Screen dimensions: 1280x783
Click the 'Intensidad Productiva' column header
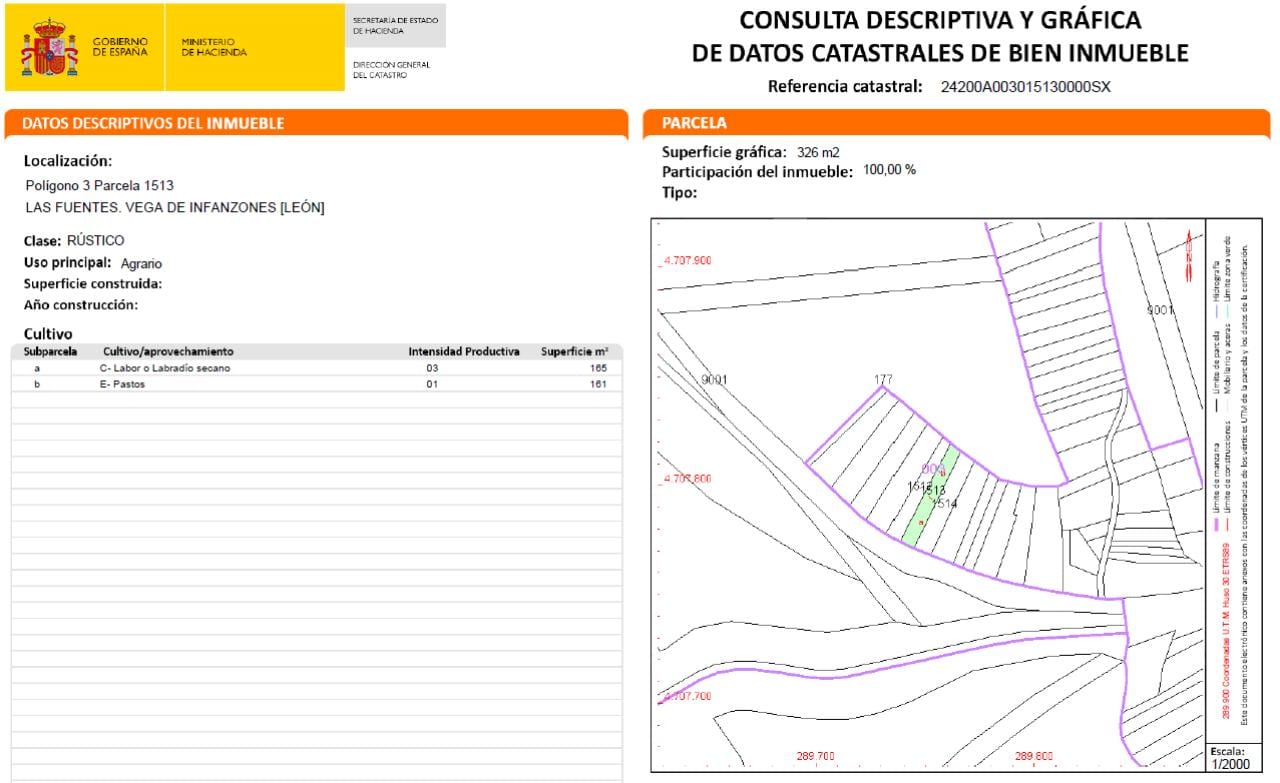(x=464, y=352)
